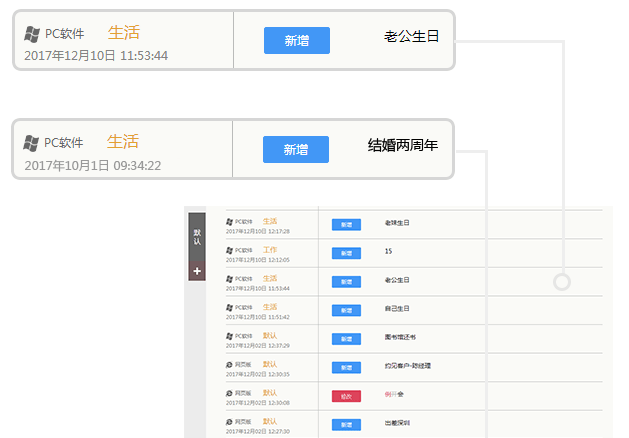Click the 网页版 browser icon in the 12:30:35 row
The image size is (629, 438).
coord(229,365)
